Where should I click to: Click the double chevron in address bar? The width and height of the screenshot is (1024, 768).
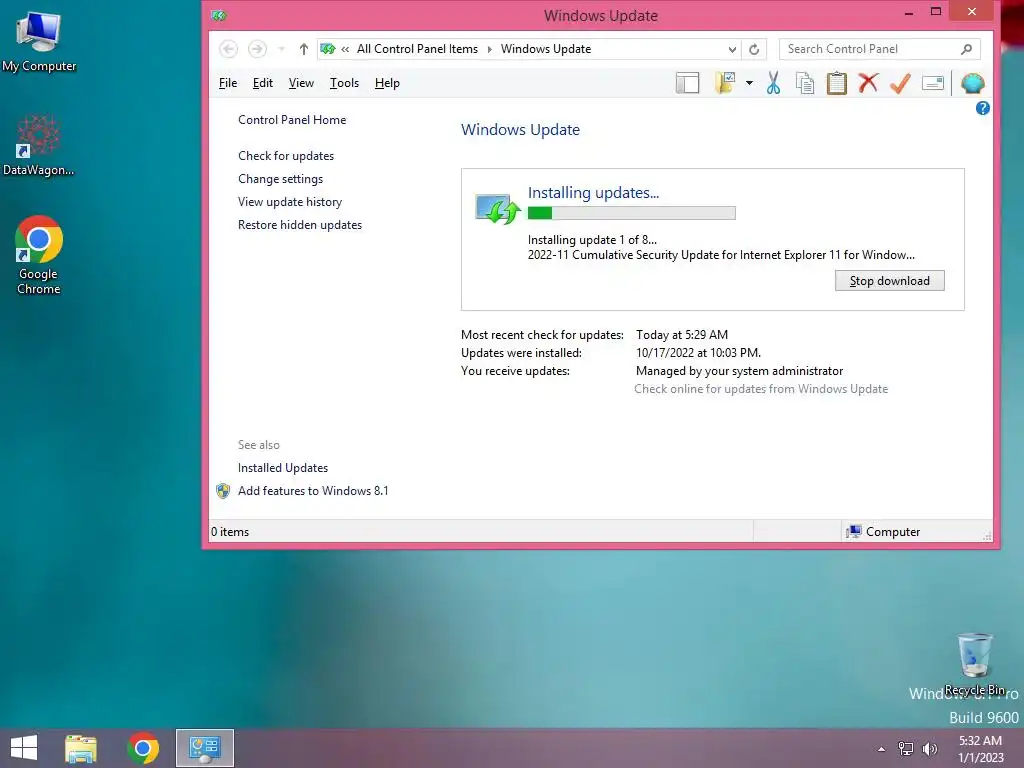345,49
